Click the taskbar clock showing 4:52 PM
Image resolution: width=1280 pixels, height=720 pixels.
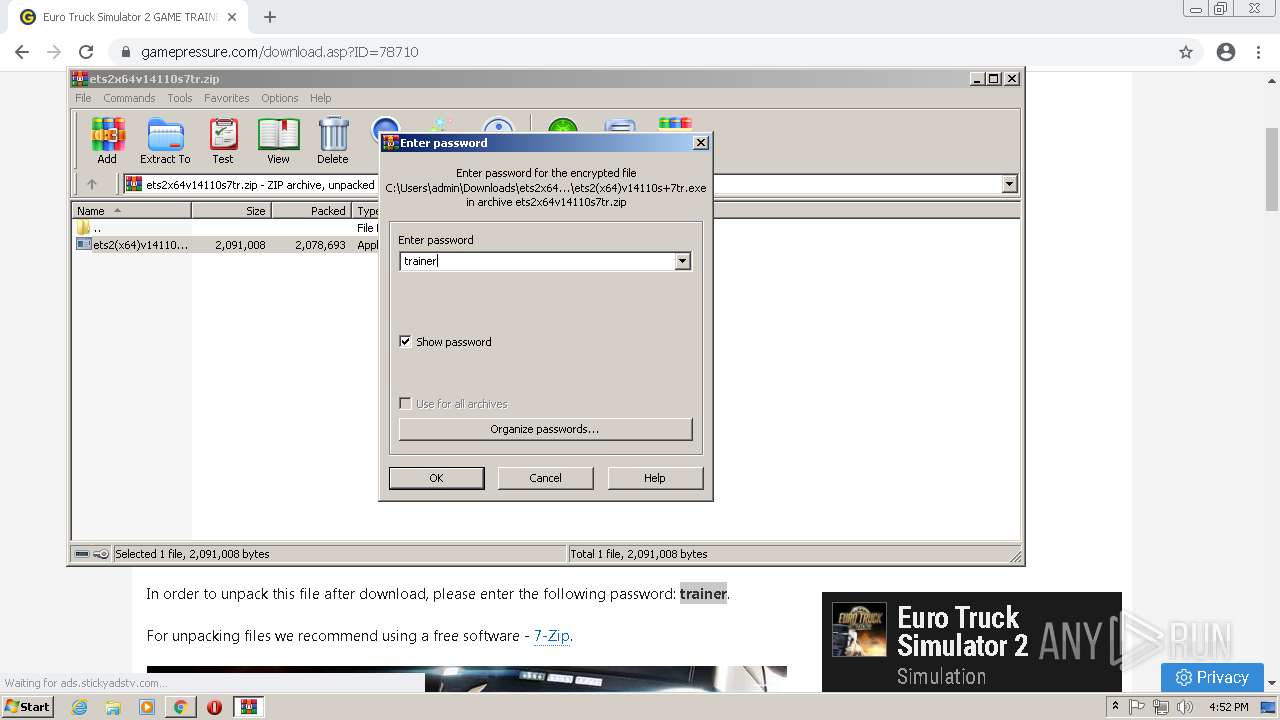click(1229, 707)
